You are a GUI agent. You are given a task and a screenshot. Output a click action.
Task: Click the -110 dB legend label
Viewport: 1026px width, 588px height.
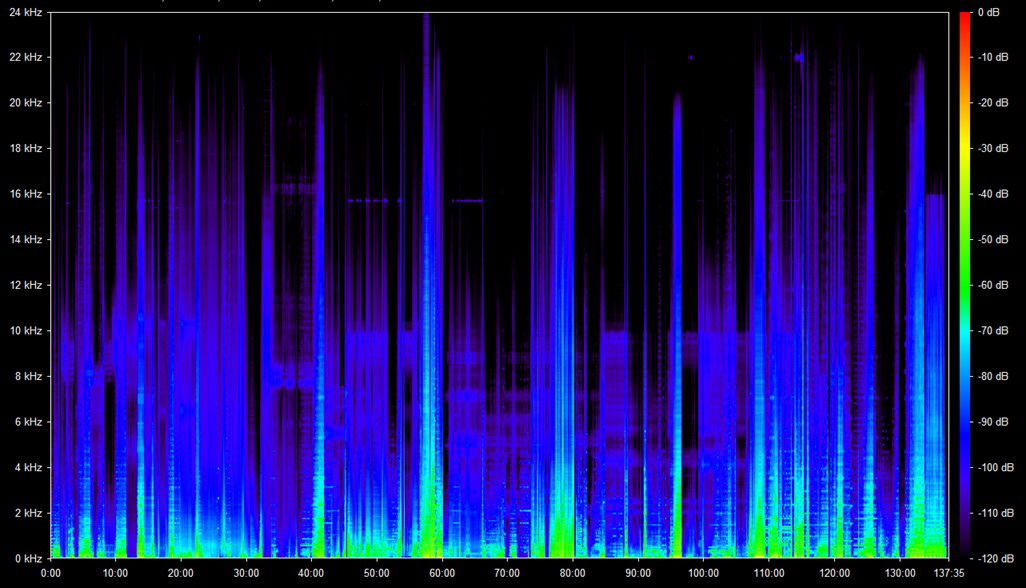point(995,513)
